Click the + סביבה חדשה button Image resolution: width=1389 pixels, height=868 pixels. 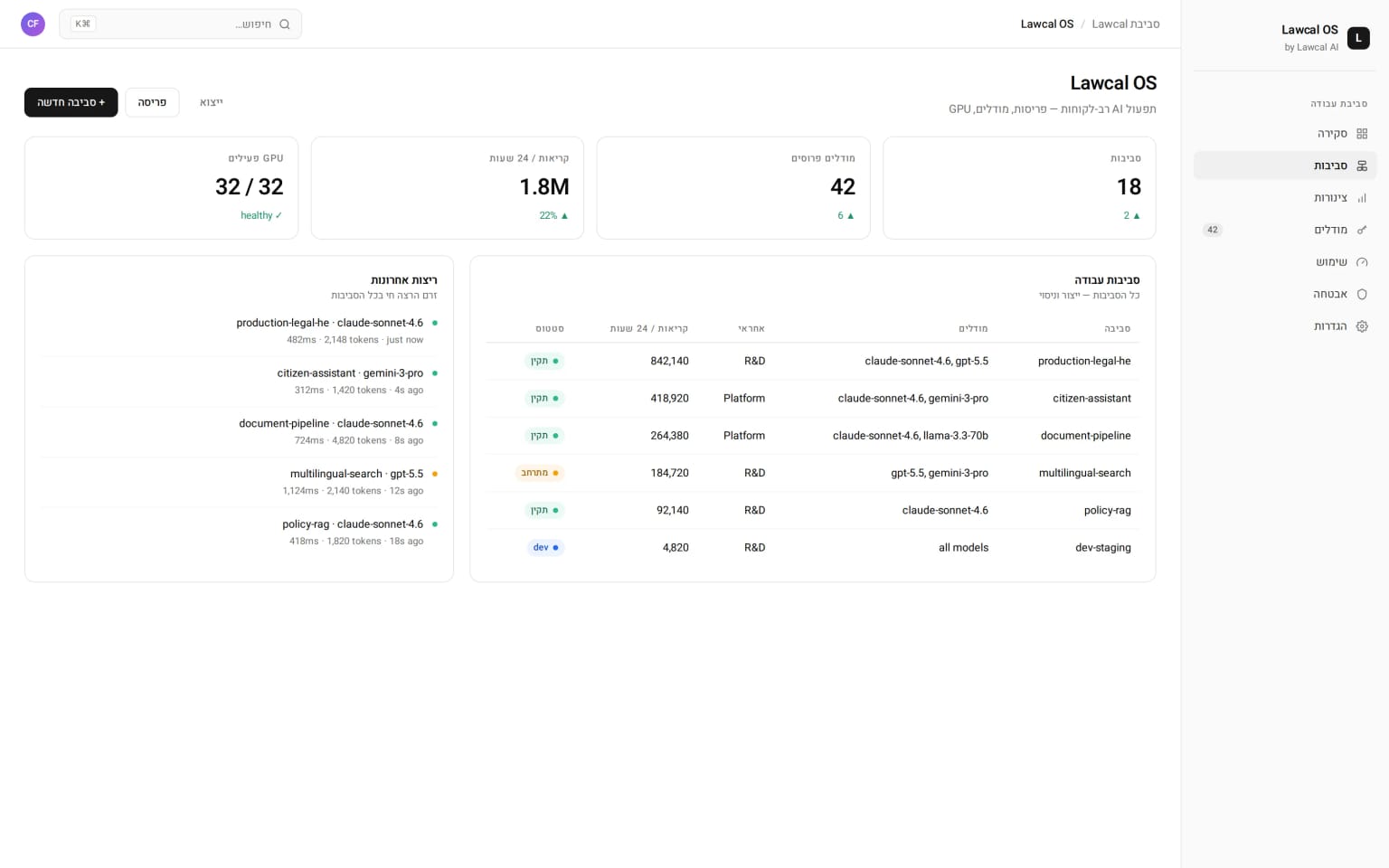(x=71, y=102)
